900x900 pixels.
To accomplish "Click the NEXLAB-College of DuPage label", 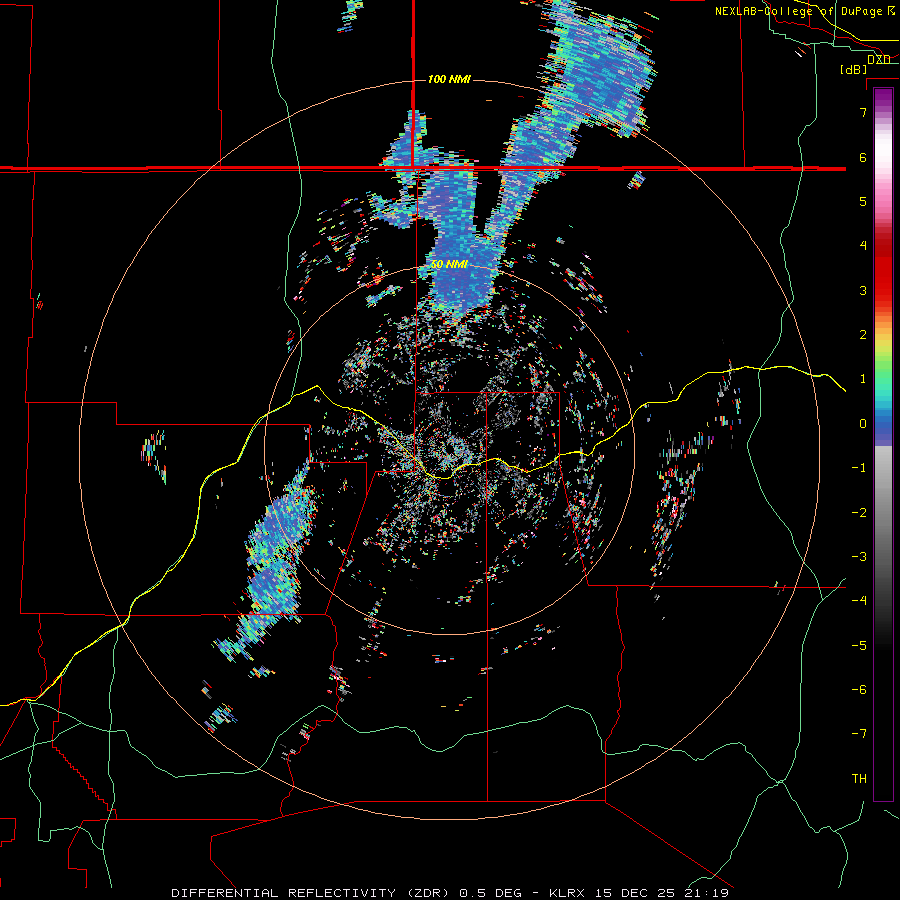I will (800, 11).
